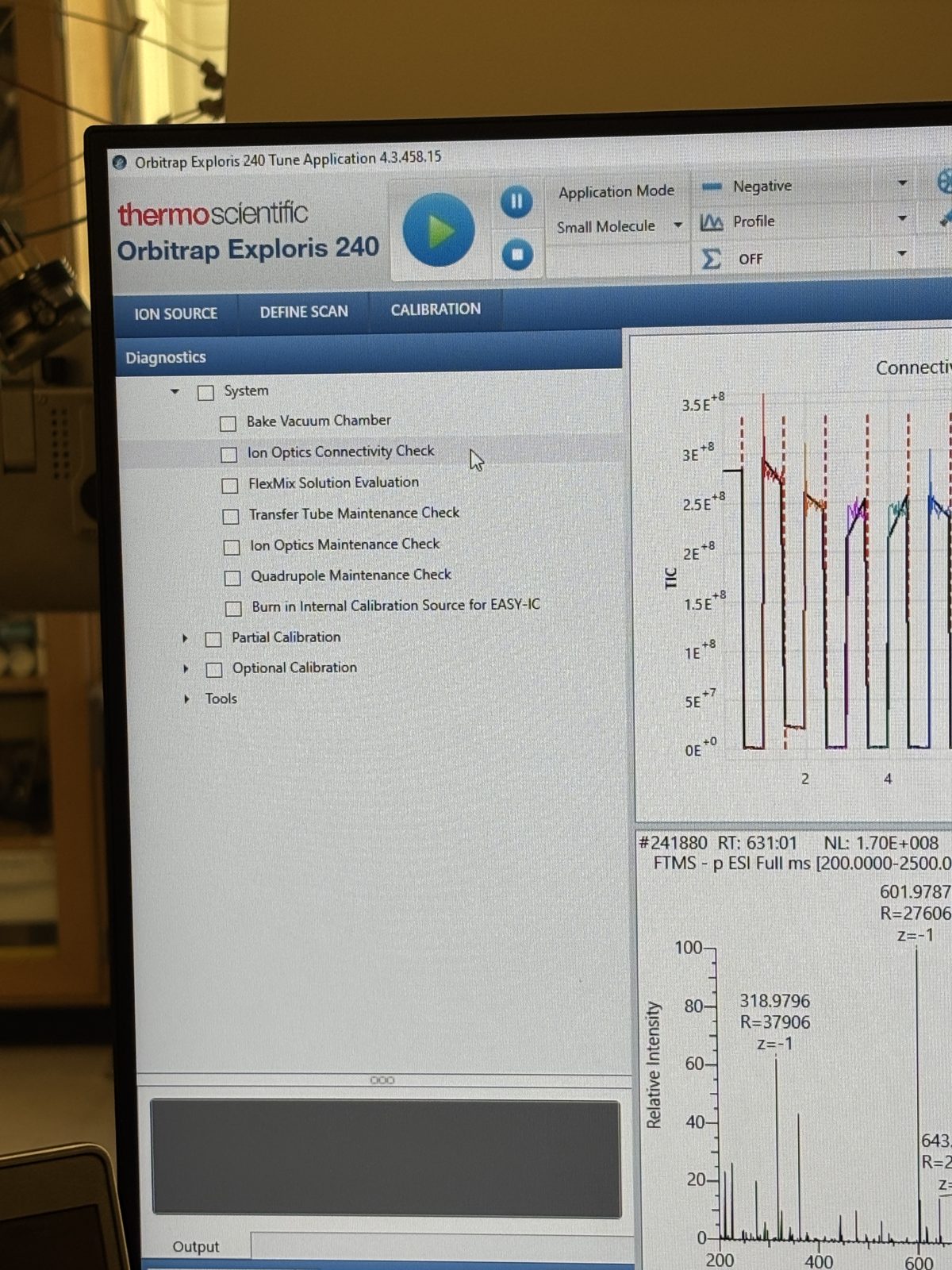Select the Quadrupole Maintenance Check checkbox

click(x=232, y=578)
